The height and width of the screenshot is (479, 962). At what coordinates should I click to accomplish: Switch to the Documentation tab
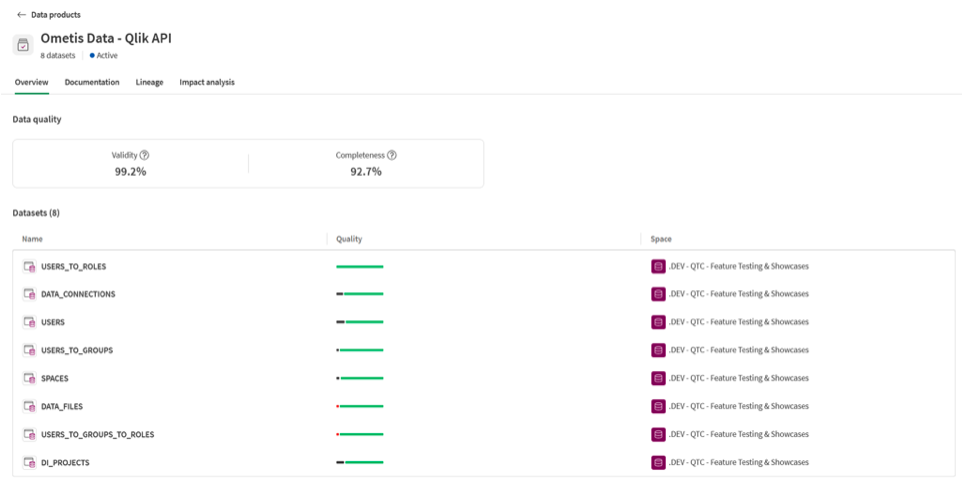pyautogui.click(x=92, y=82)
